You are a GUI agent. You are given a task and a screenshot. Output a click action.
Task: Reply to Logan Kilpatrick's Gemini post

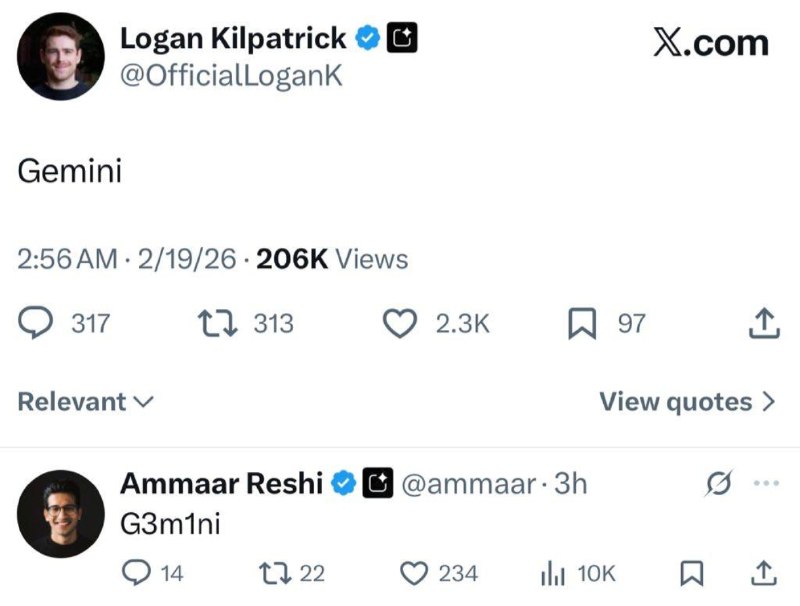click(37, 322)
